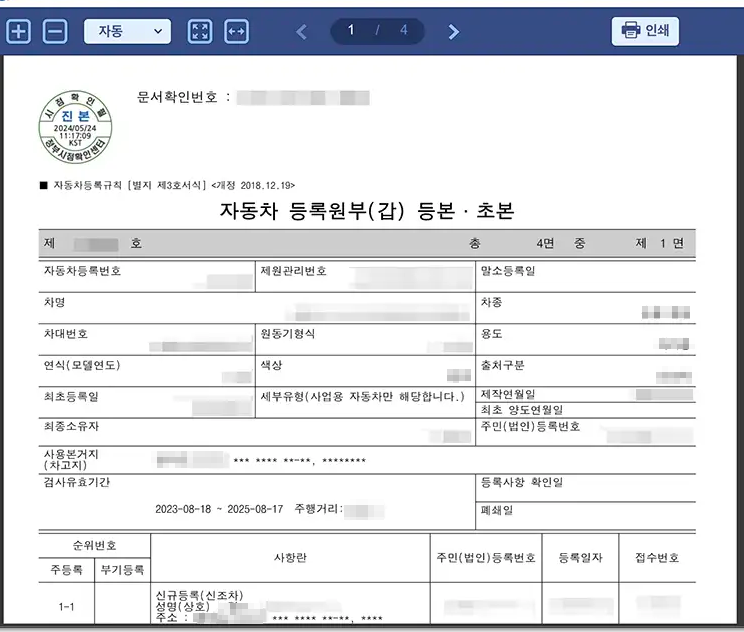Click the 진본 timestamp verification seal
The image size is (744, 632).
click(x=75, y=127)
